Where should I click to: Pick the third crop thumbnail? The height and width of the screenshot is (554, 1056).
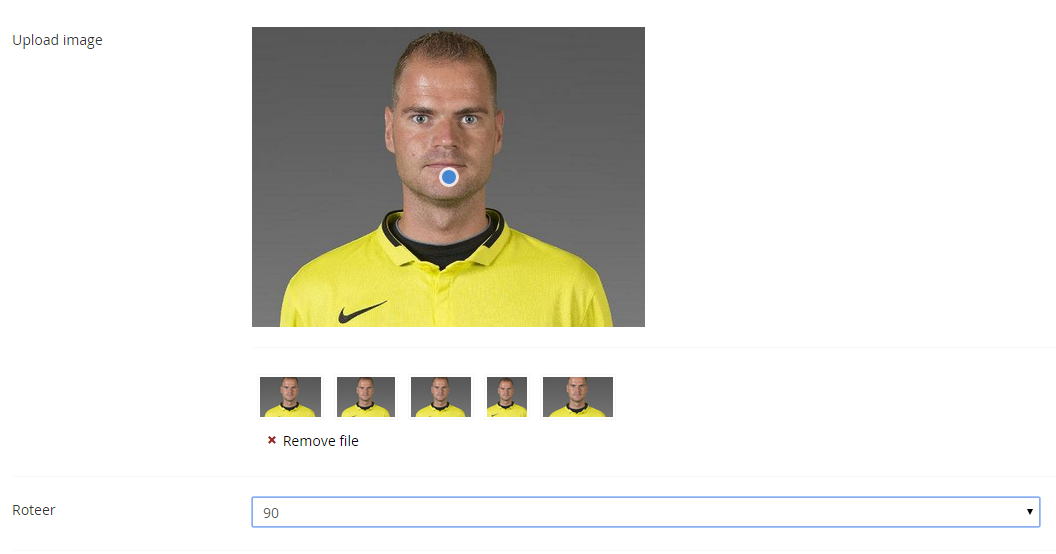coord(441,397)
